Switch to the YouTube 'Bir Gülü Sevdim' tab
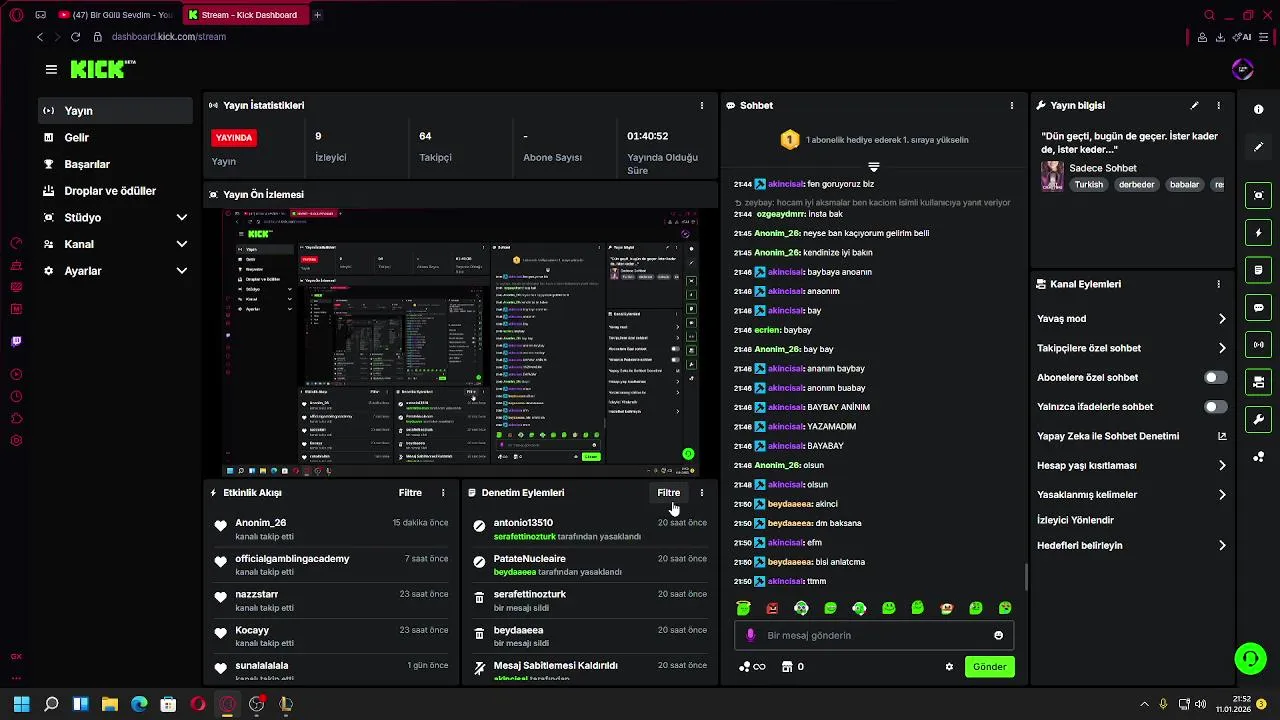The image size is (1280, 720). coord(116,15)
